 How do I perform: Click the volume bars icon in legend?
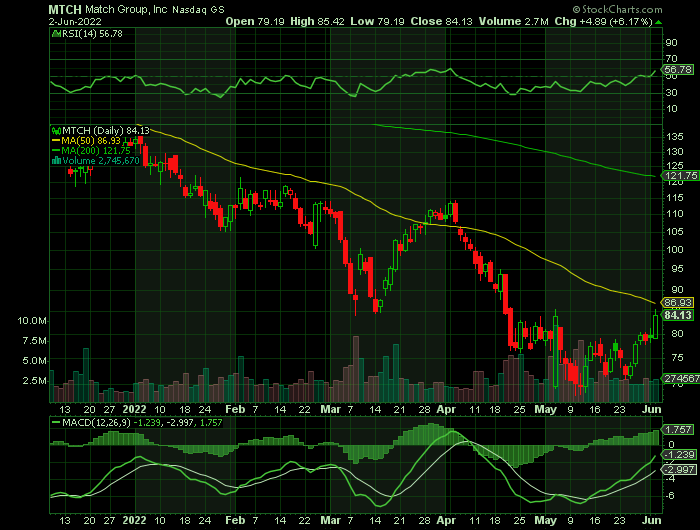point(56,161)
